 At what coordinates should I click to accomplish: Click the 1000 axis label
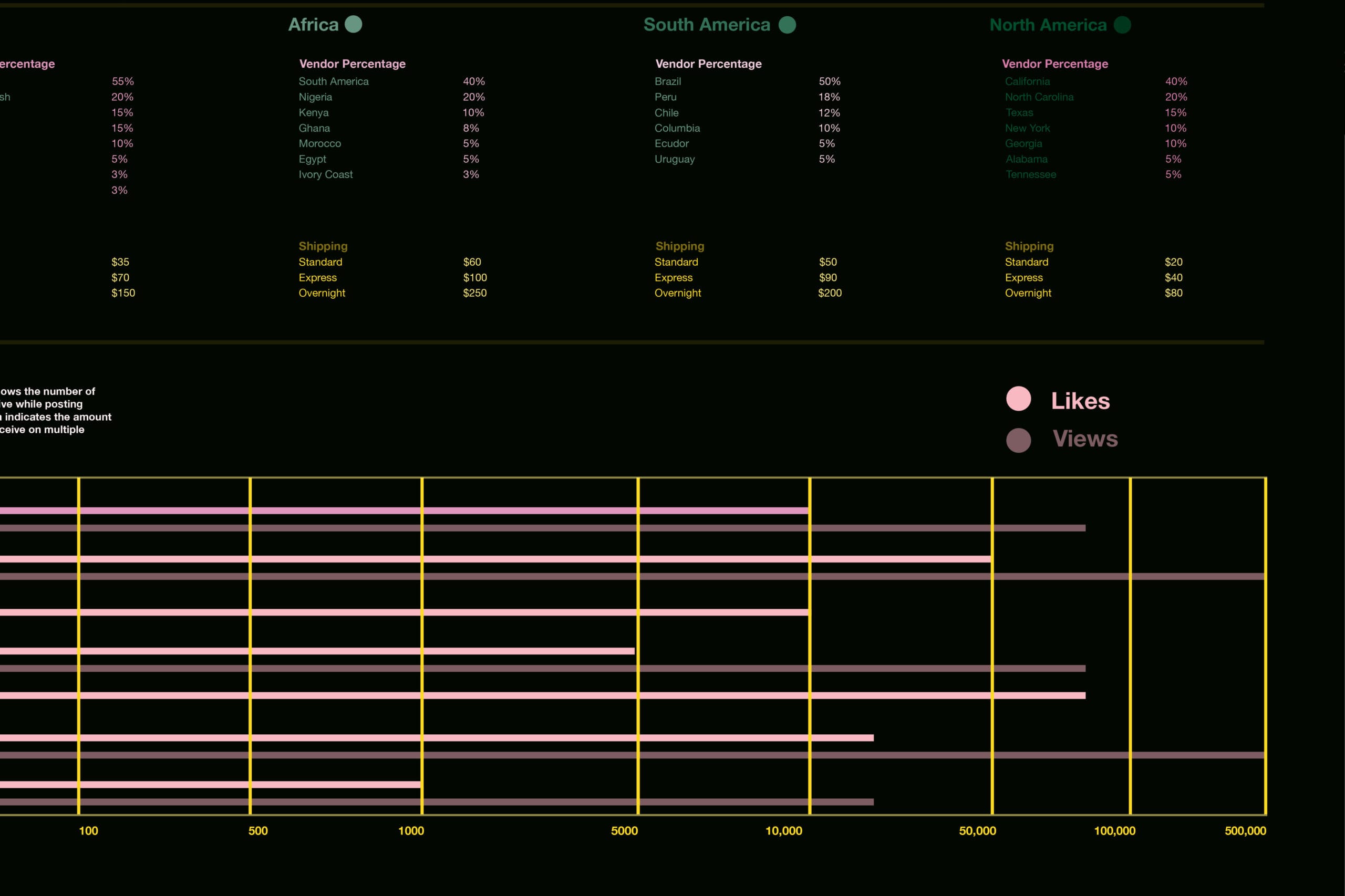(x=411, y=831)
